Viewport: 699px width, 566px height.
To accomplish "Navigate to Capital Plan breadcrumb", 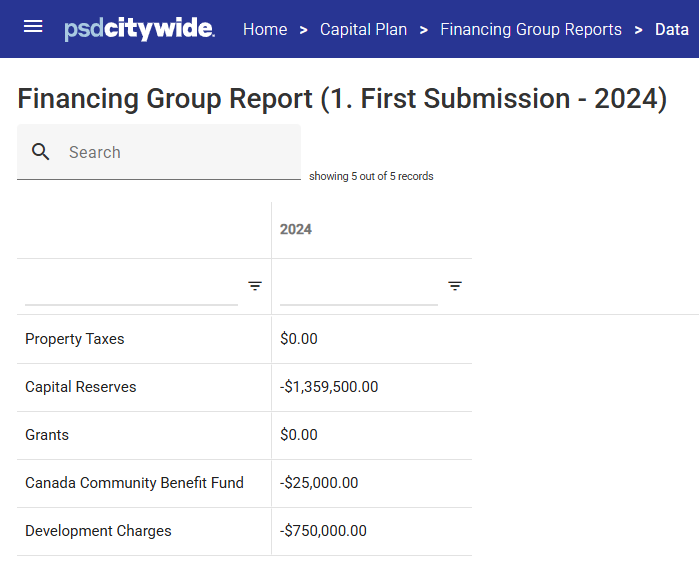I will 363,29.
